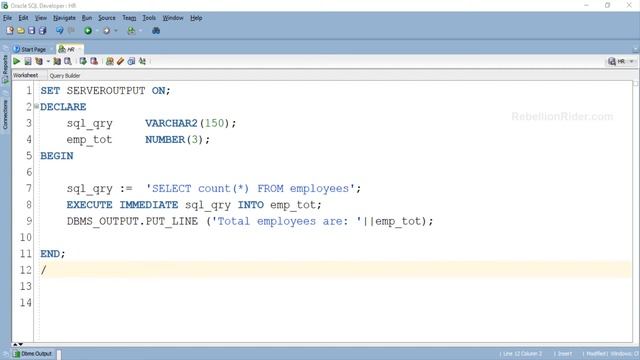This screenshot has width=640, height=360.
Task: Click 'VARCHAR2' on line 3
Action: 171,123
